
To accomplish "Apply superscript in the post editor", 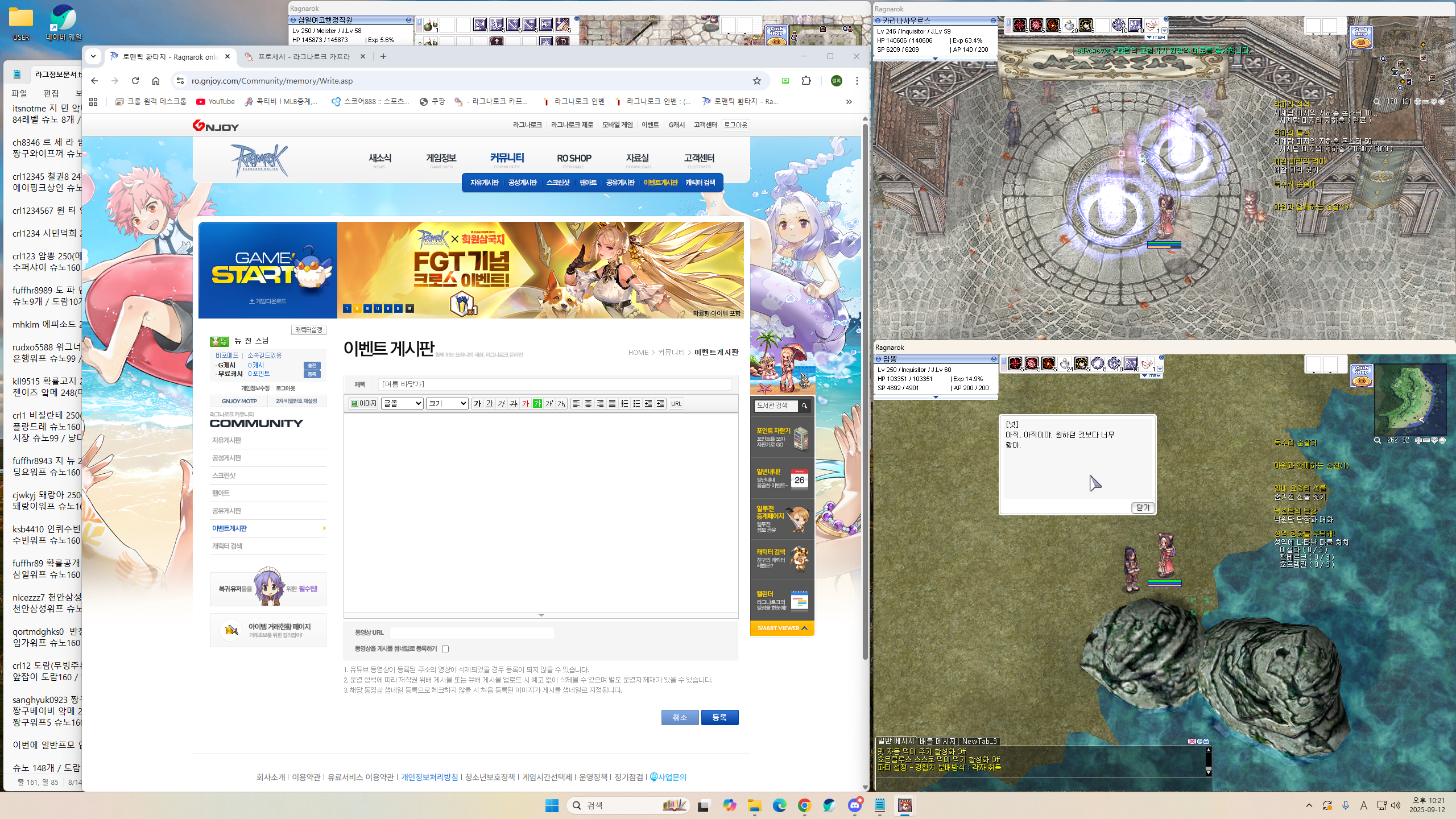I will click(549, 403).
